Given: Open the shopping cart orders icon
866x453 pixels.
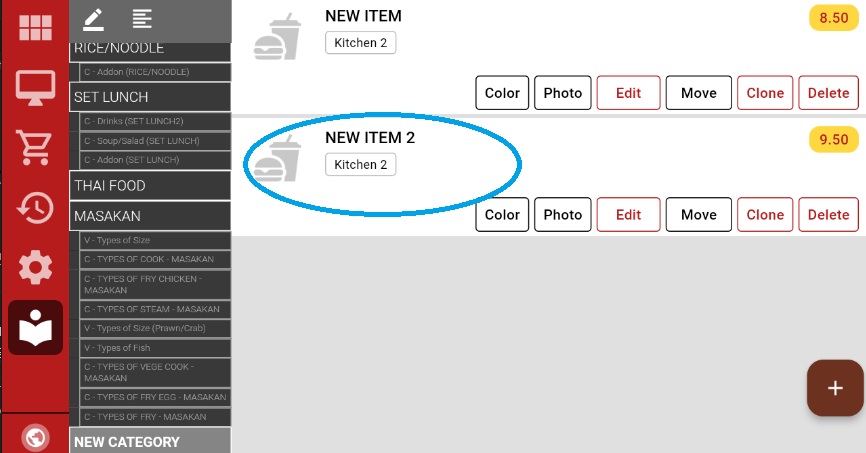Looking at the screenshot, I should (35, 148).
